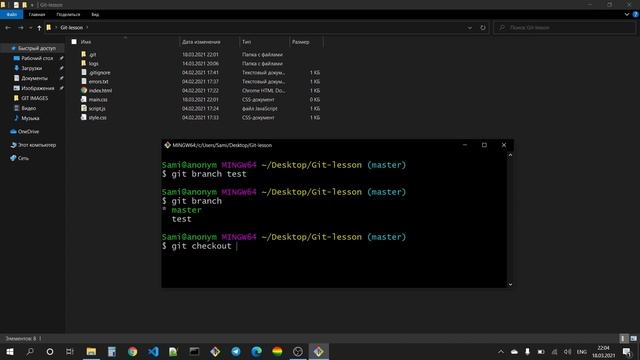
Task: Refresh the Git-lesson folder view
Action: click(483, 27)
